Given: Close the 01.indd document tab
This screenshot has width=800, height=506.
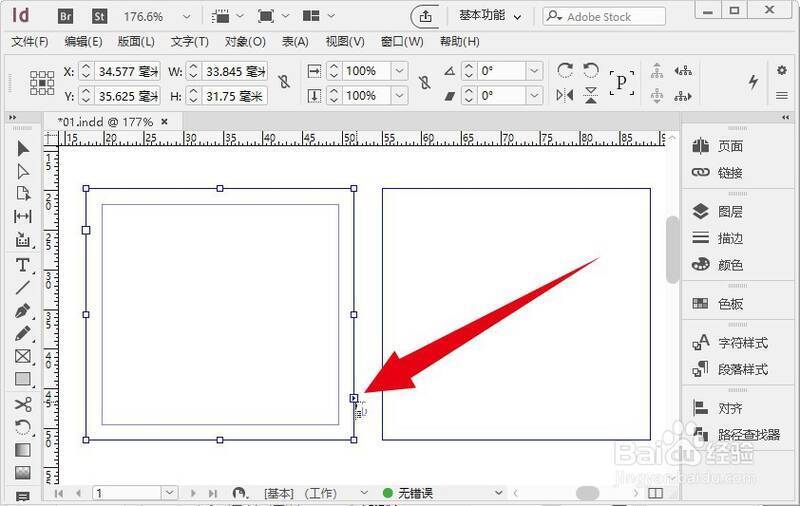Looking at the screenshot, I should click(164, 121).
